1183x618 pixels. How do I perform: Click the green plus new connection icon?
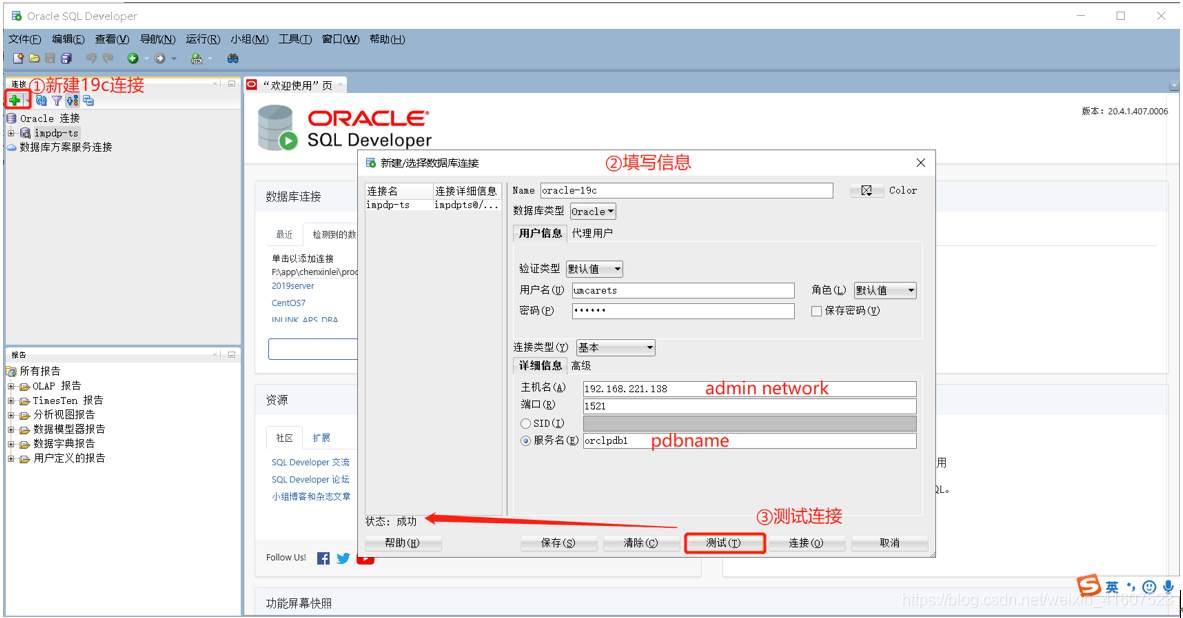pyautogui.click(x=14, y=100)
